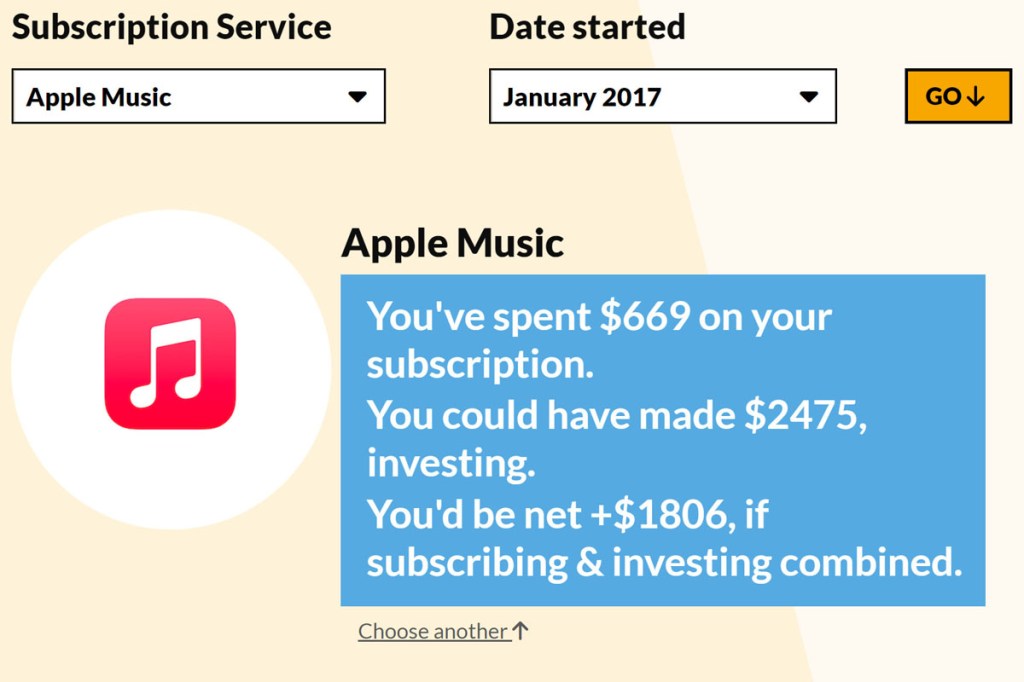Image resolution: width=1024 pixels, height=682 pixels.
Task: Click the orange GO button
Action: 958,96
